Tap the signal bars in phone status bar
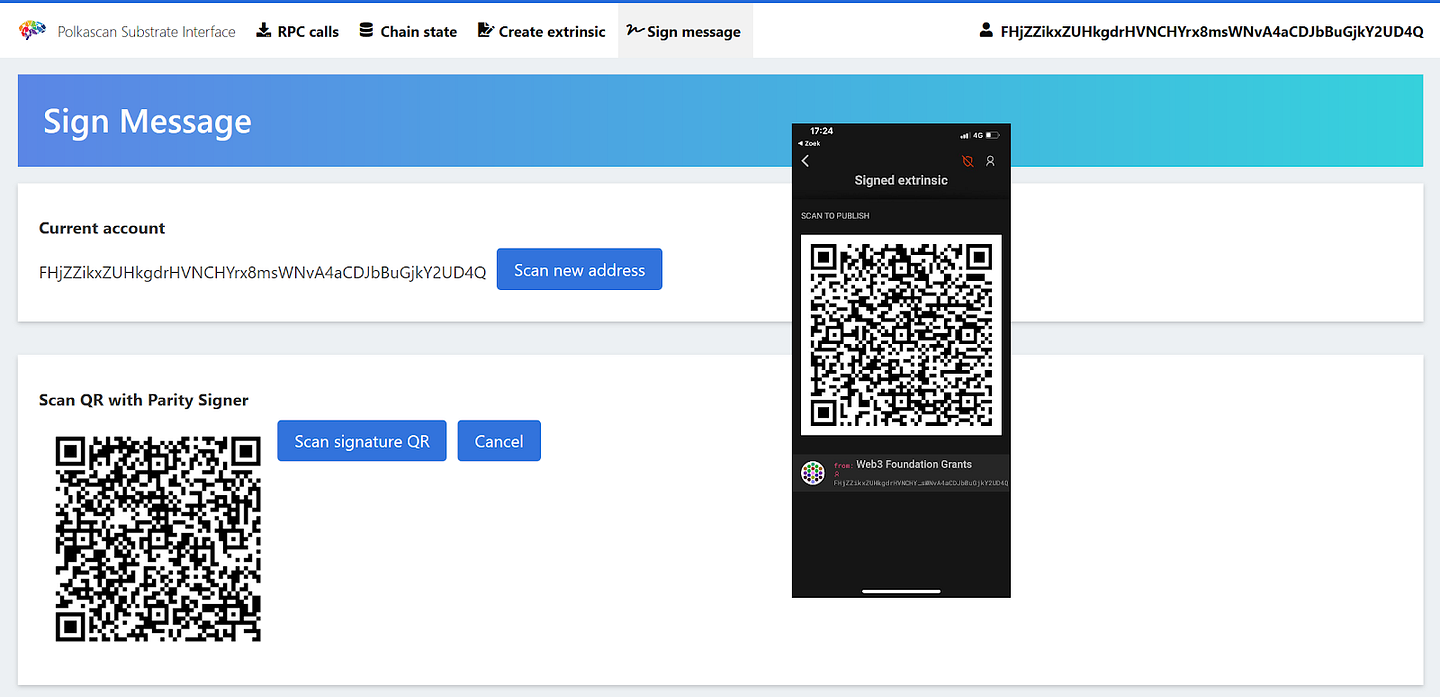Screen dimensions: 1440x697 (x=964, y=135)
